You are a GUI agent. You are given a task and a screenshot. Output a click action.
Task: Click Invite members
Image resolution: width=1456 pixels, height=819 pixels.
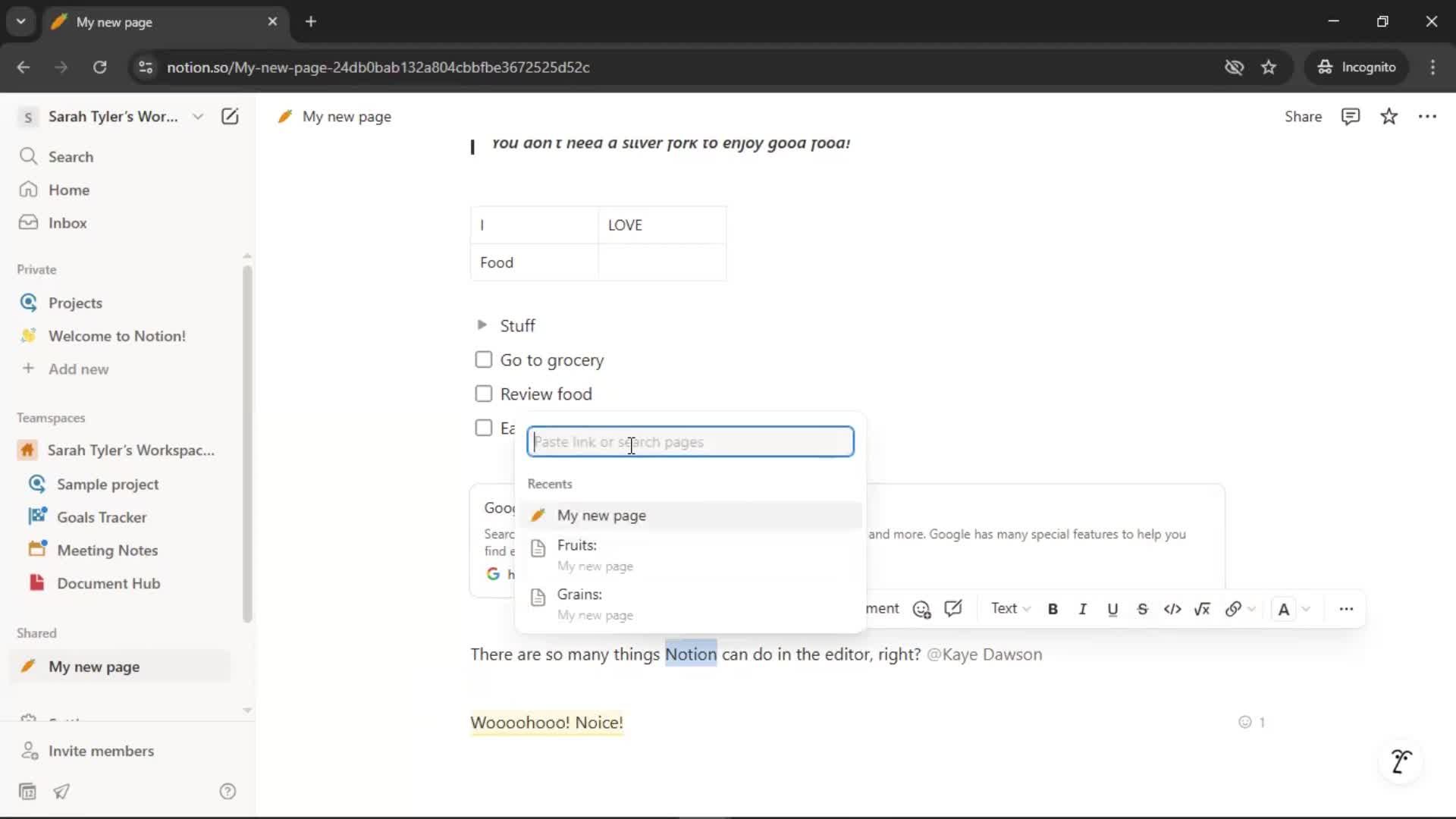[101, 751]
